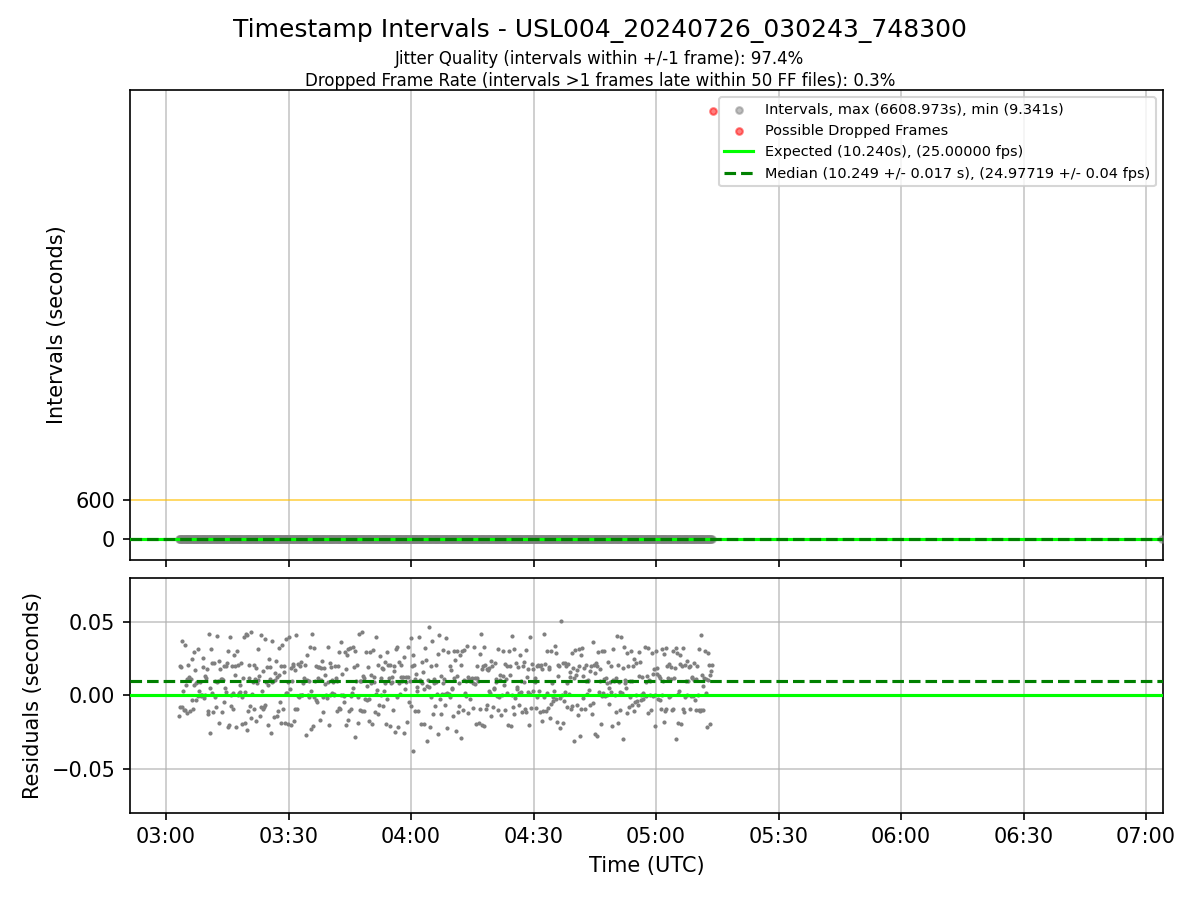Select the legend entry 'Possible Dropped Frames'

(x=856, y=130)
